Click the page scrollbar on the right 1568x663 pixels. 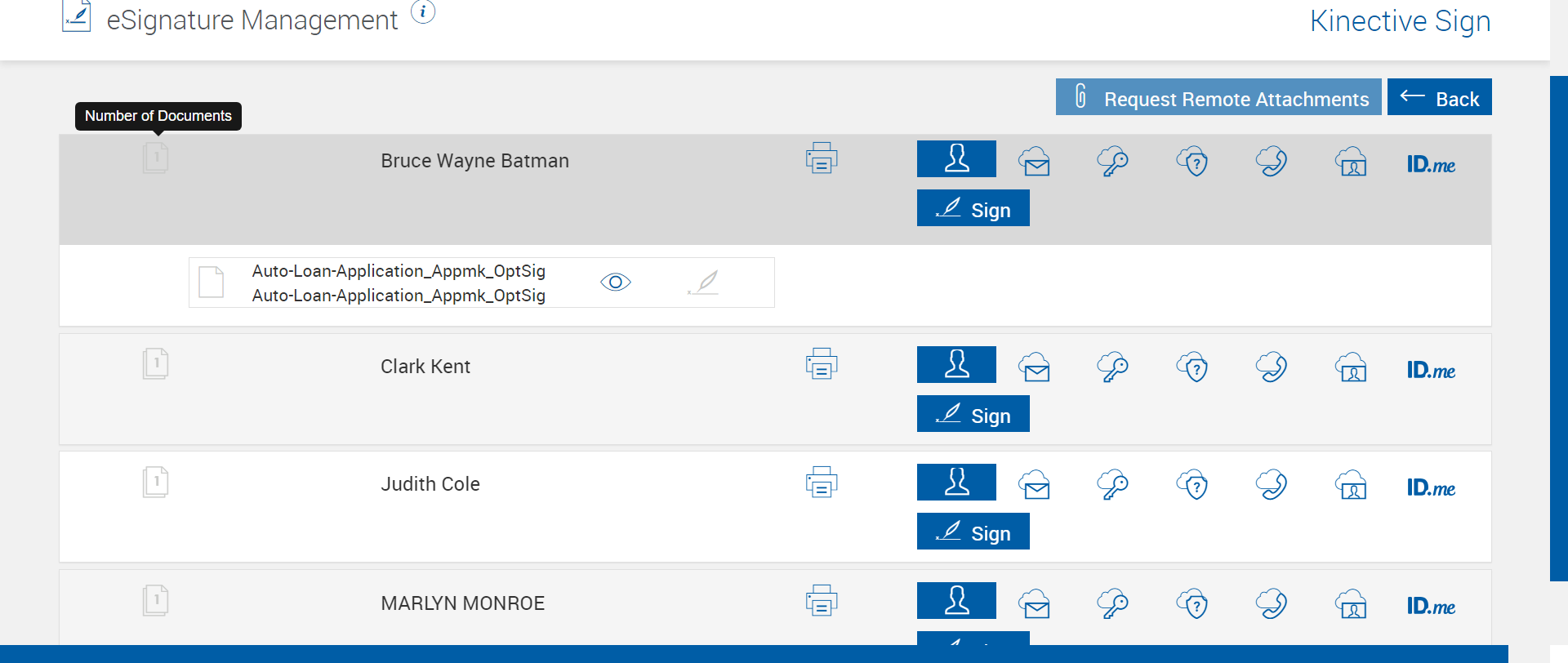pos(1558,327)
